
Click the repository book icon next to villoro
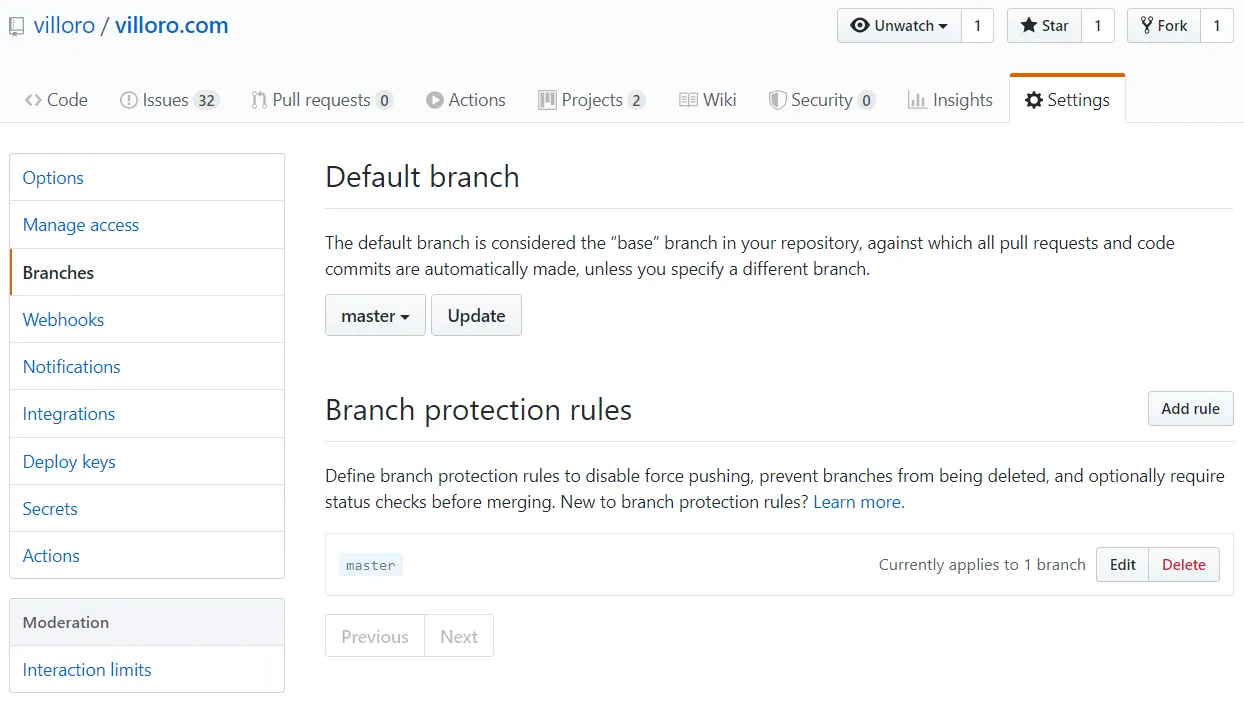coord(16,25)
